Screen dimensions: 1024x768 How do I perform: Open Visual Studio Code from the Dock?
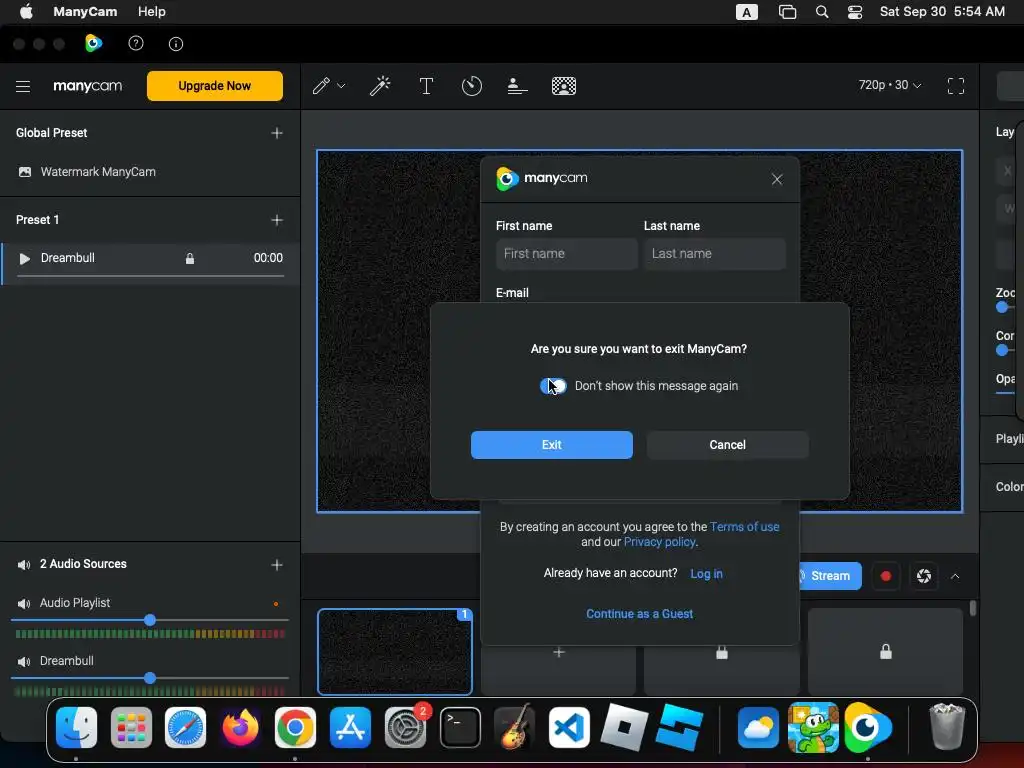click(569, 727)
